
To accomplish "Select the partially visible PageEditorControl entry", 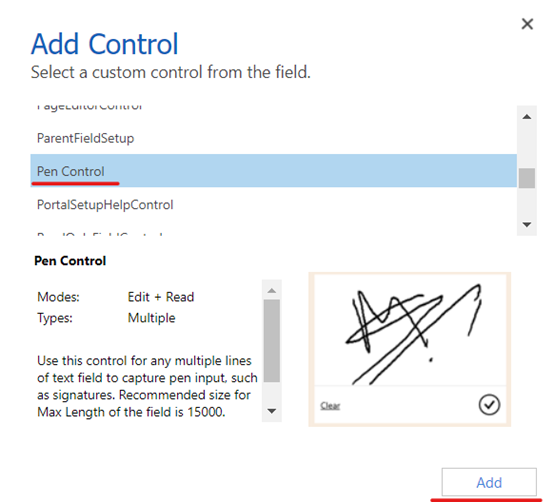I will click(x=273, y=108).
